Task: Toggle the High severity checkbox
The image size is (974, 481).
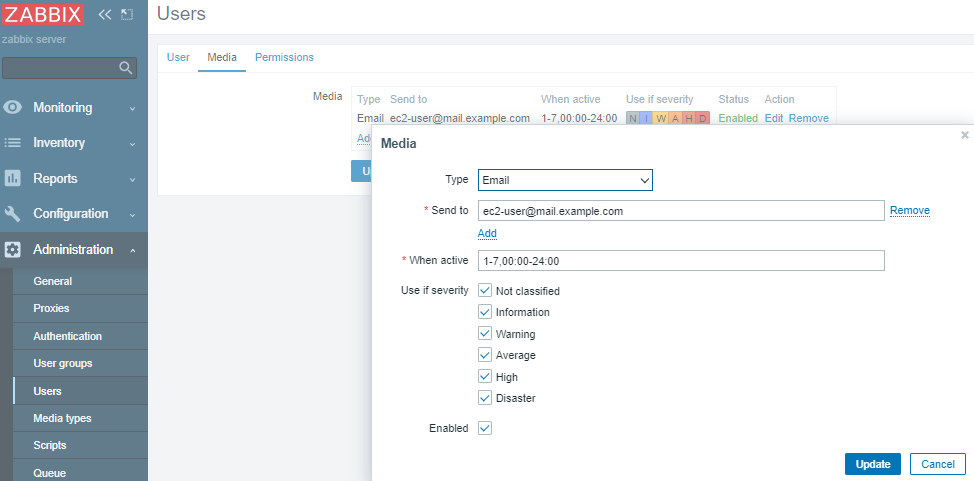Action: (x=485, y=376)
